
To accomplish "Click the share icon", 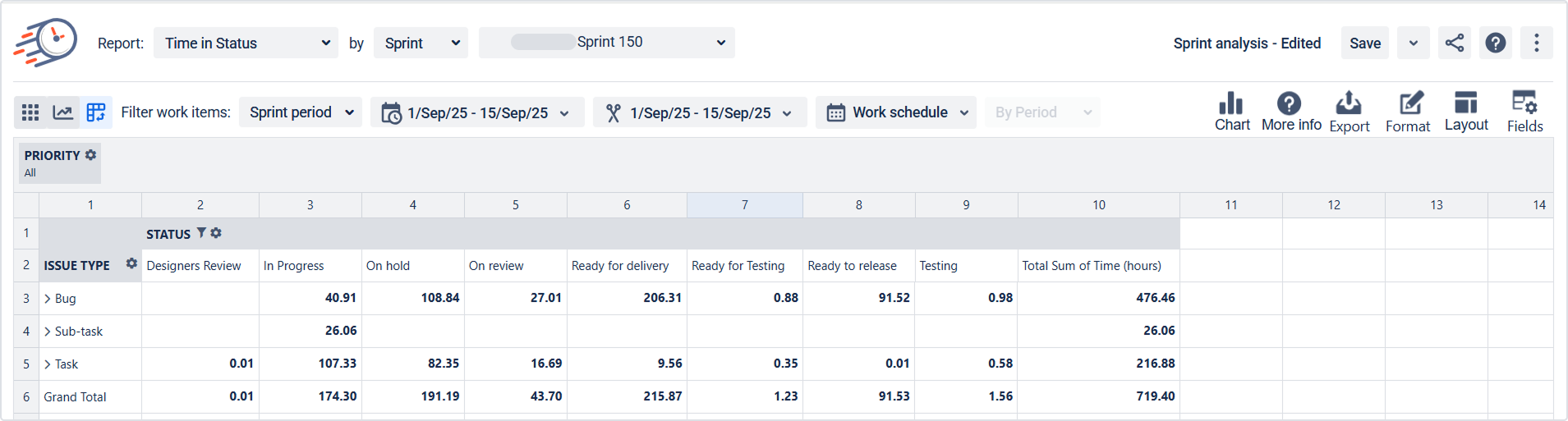I will (x=1455, y=43).
